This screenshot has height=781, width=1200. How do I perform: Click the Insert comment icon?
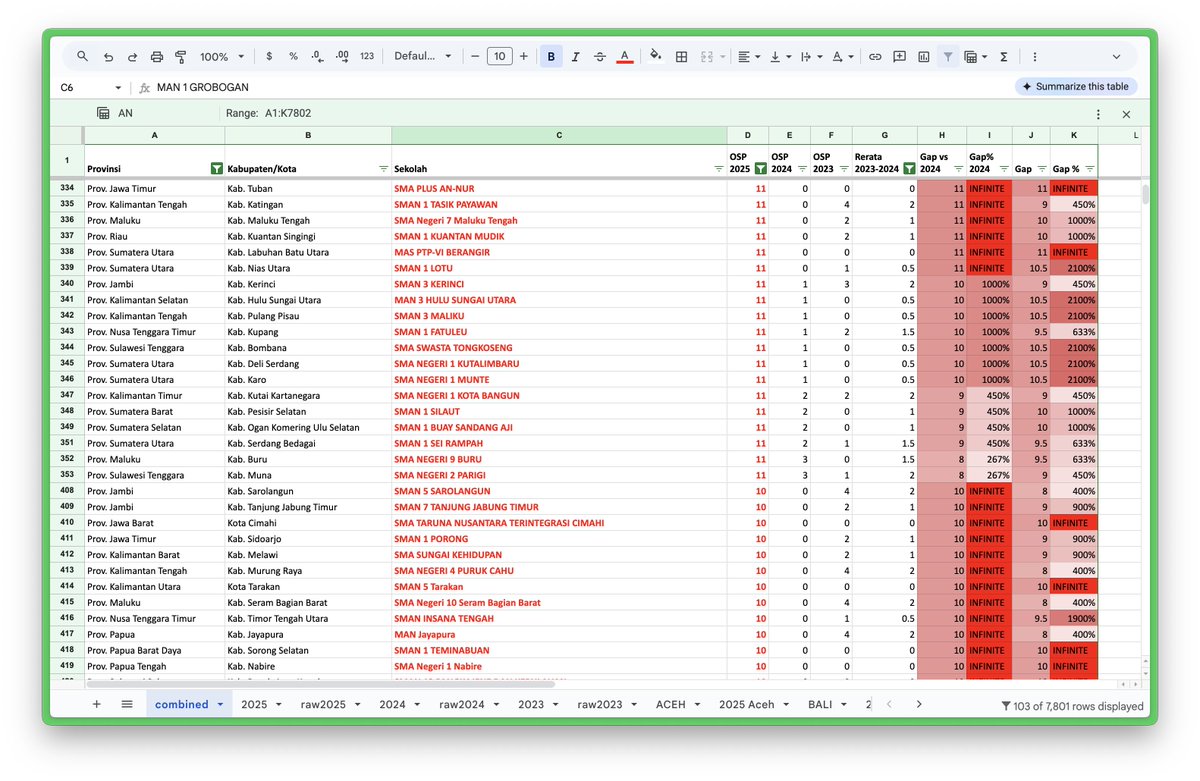(x=900, y=57)
